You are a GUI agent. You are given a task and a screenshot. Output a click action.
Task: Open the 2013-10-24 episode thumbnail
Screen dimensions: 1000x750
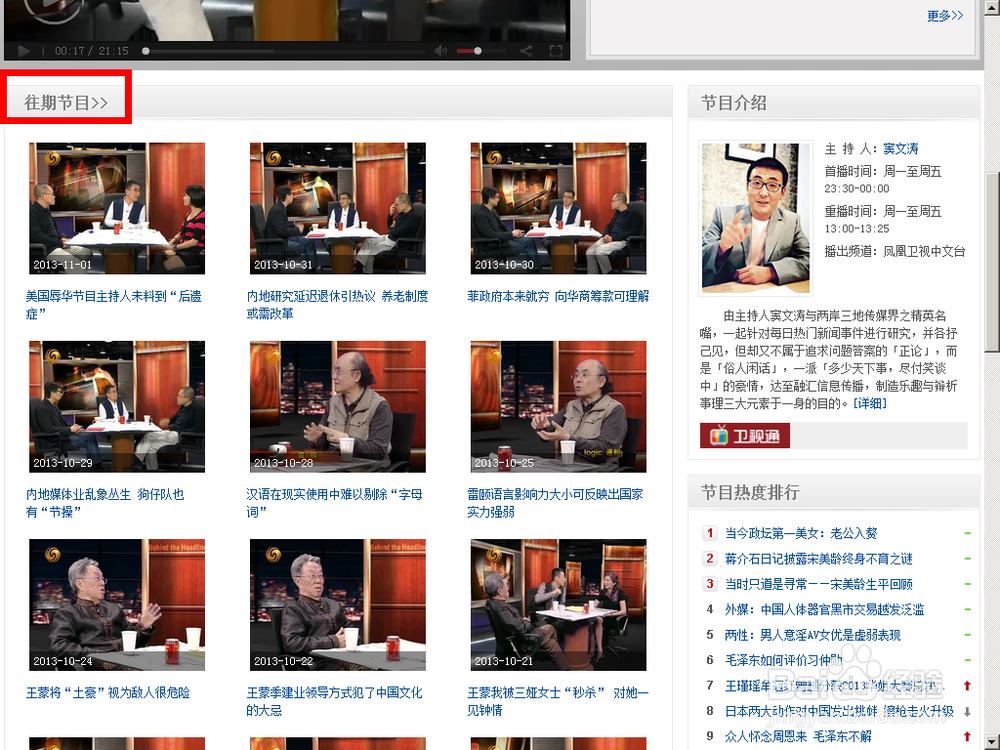pos(117,605)
